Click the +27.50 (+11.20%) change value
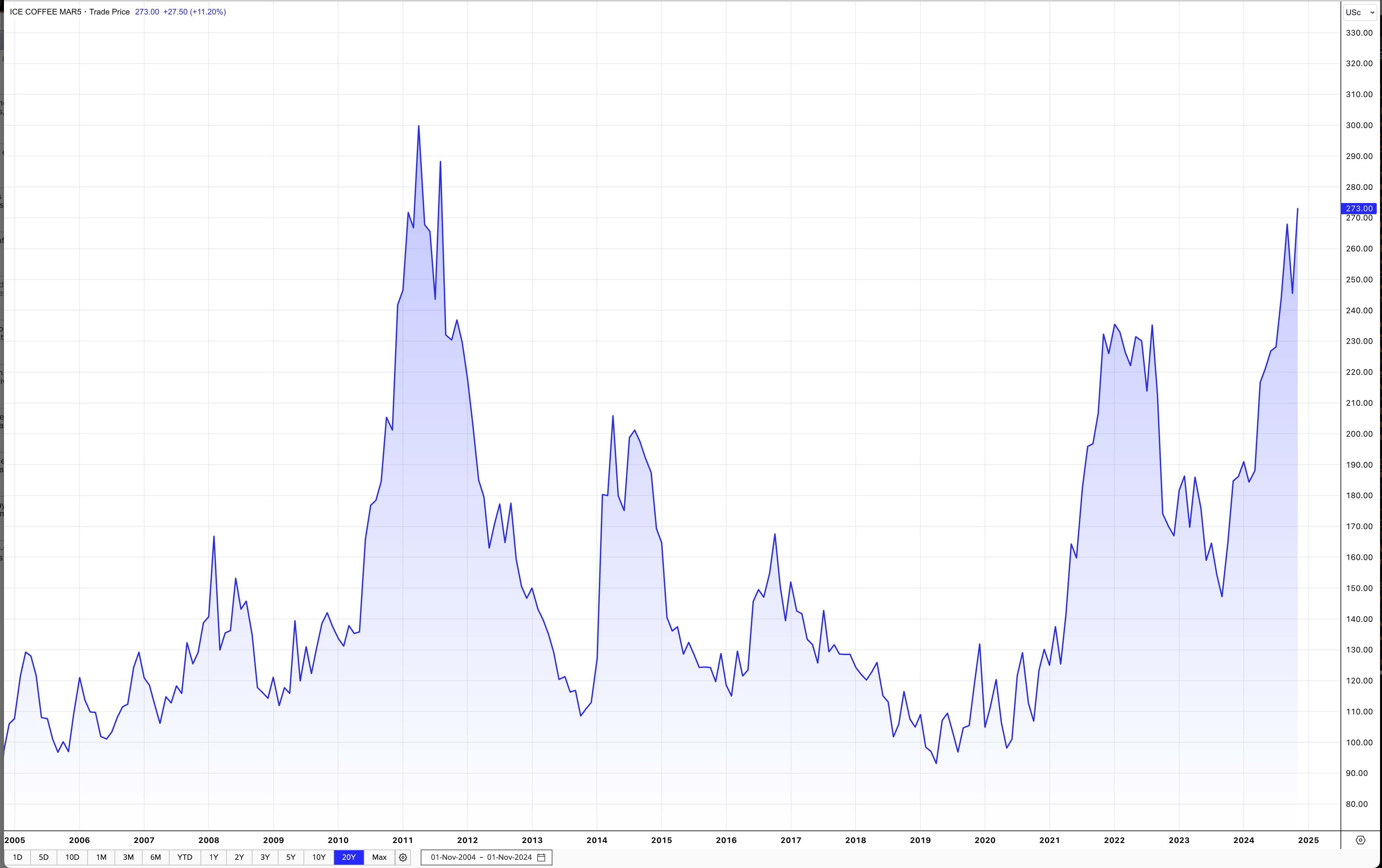This screenshot has width=1382, height=868. pyautogui.click(x=195, y=12)
